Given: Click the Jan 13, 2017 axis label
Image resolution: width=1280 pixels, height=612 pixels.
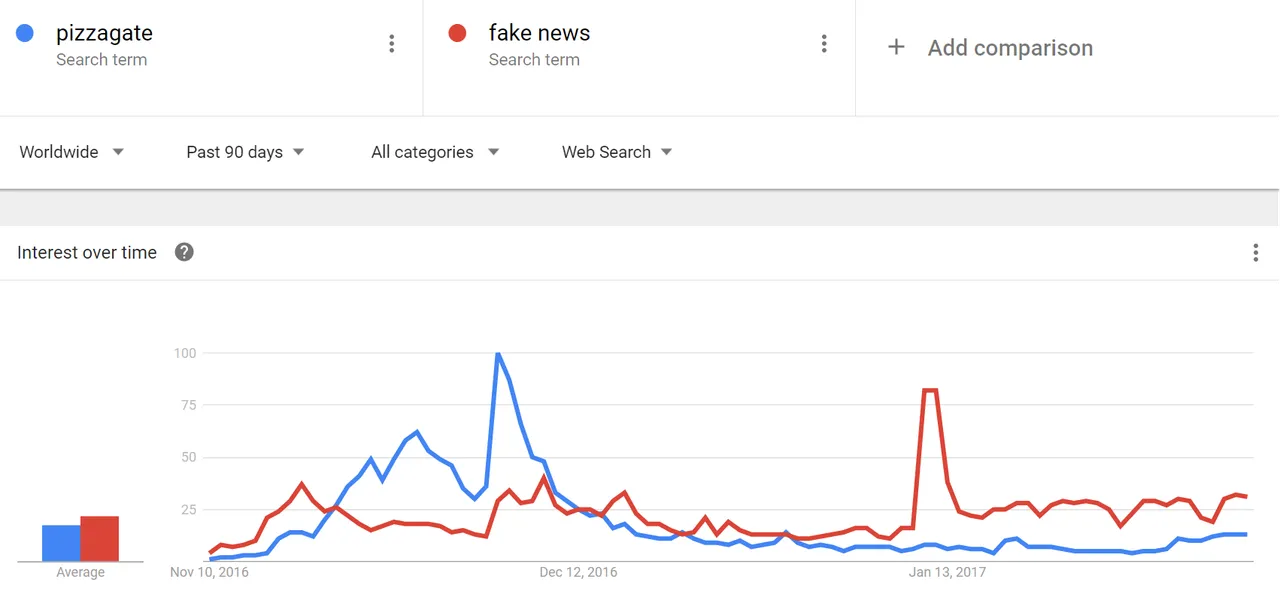Looking at the screenshot, I should click(947, 572).
